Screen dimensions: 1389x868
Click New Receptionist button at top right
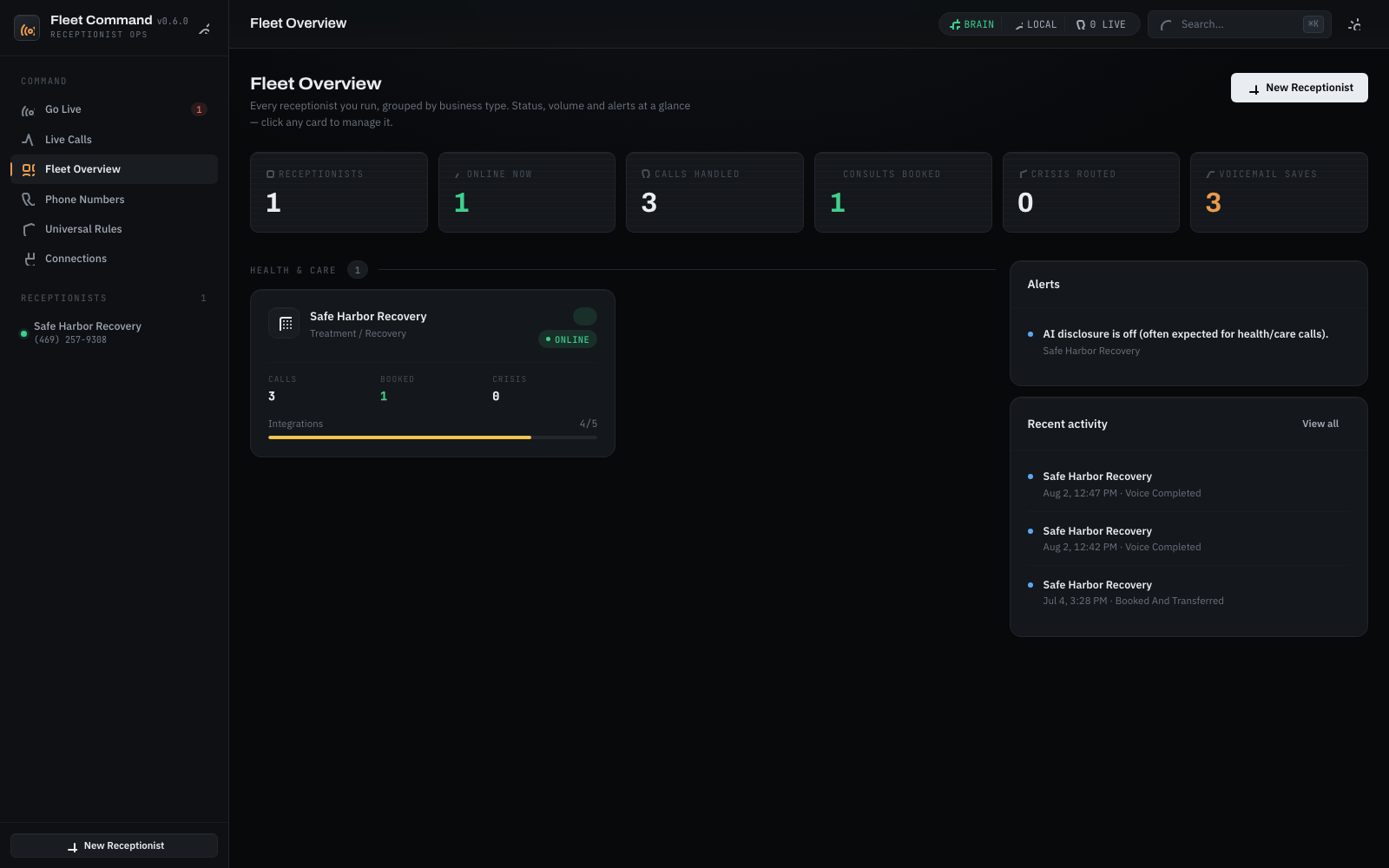pos(1299,88)
